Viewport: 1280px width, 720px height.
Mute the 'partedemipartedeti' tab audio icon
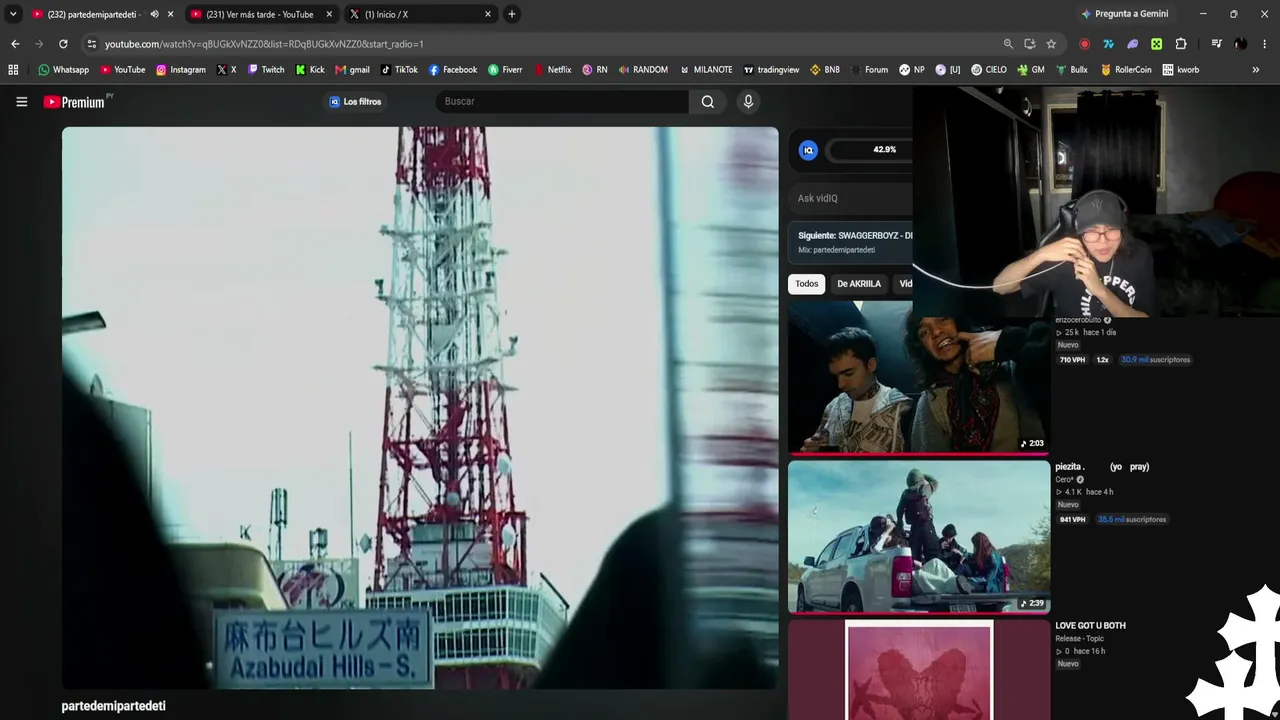154,14
